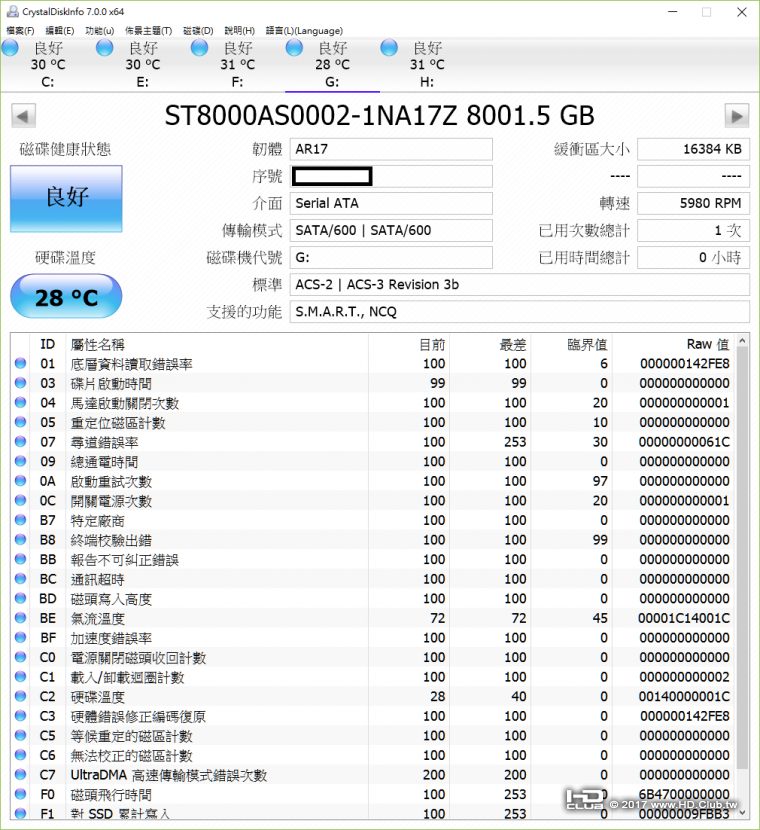Open the 語言(L)(Language) menu

(304, 31)
